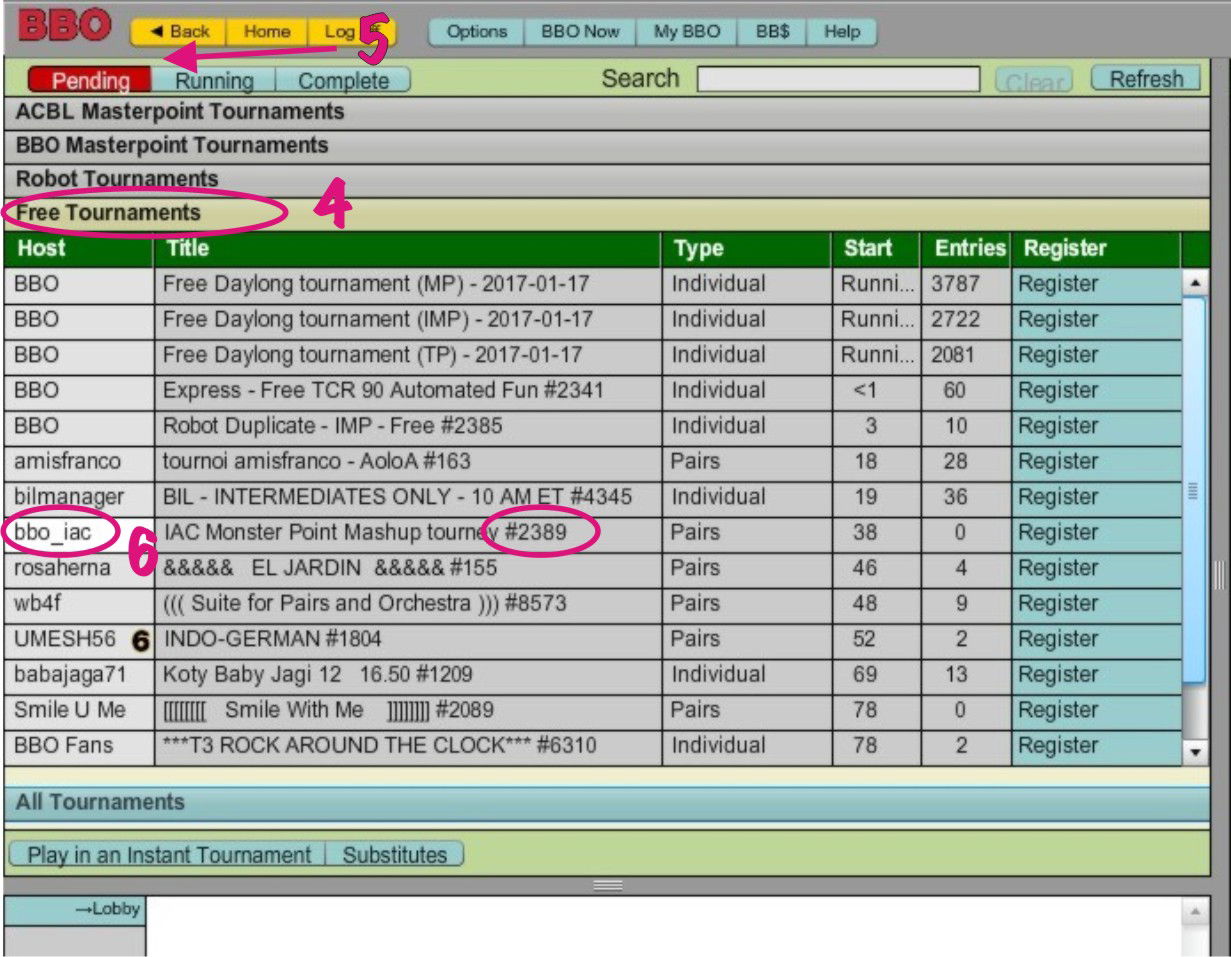Refresh the tournament list
Viewport: 1231px width, 957px height.
tap(1145, 79)
